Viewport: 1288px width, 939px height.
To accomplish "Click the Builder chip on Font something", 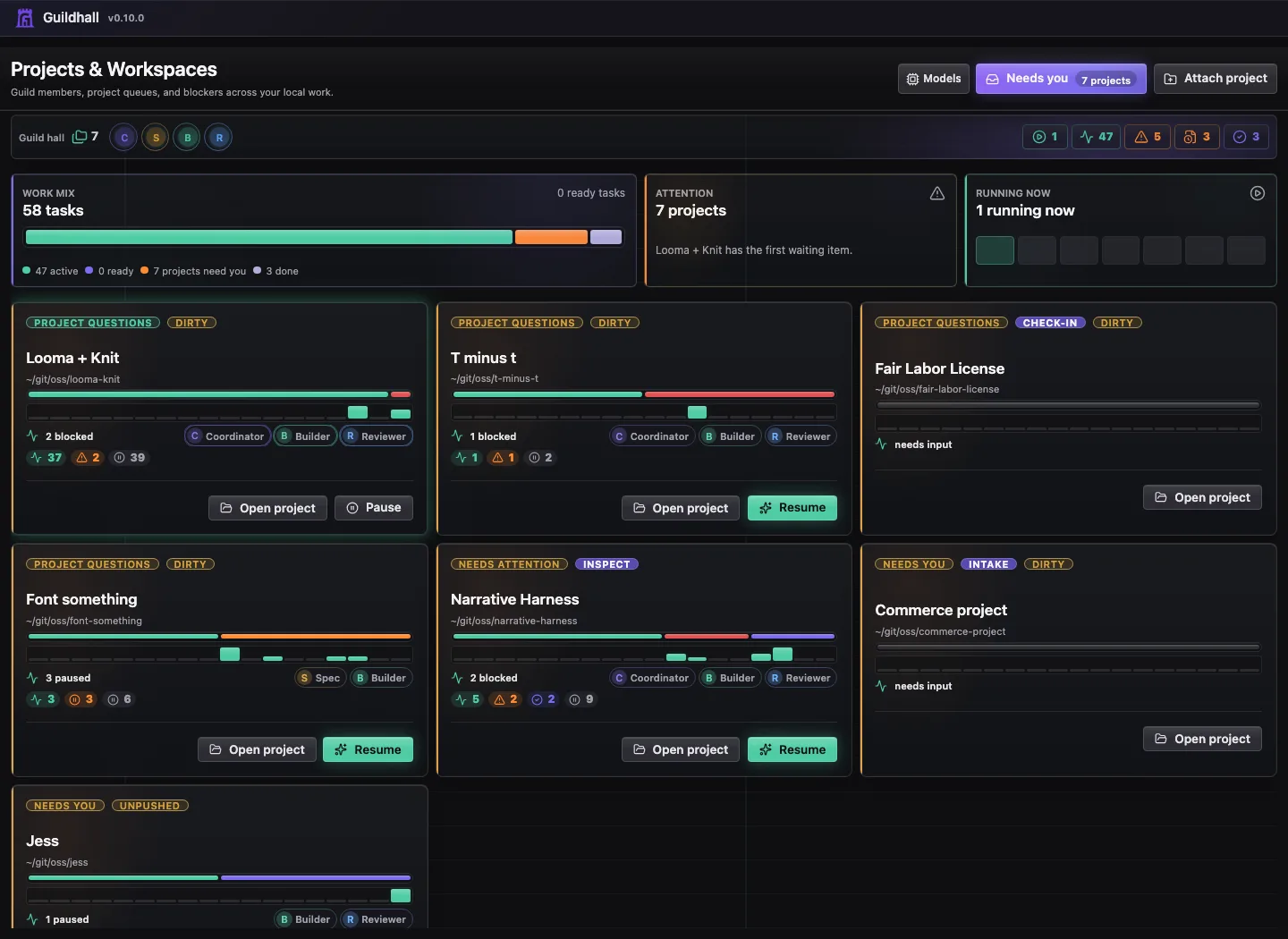I will (x=381, y=678).
